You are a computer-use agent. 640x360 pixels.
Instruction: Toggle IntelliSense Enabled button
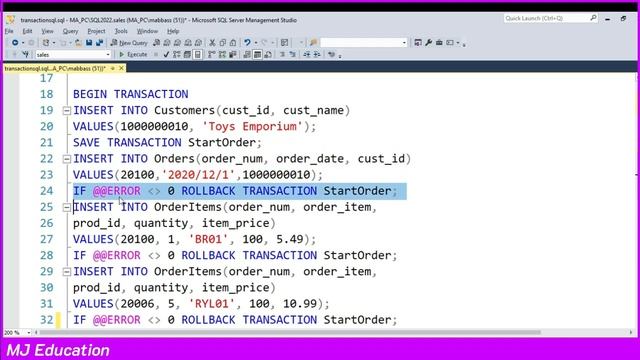coord(198,54)
